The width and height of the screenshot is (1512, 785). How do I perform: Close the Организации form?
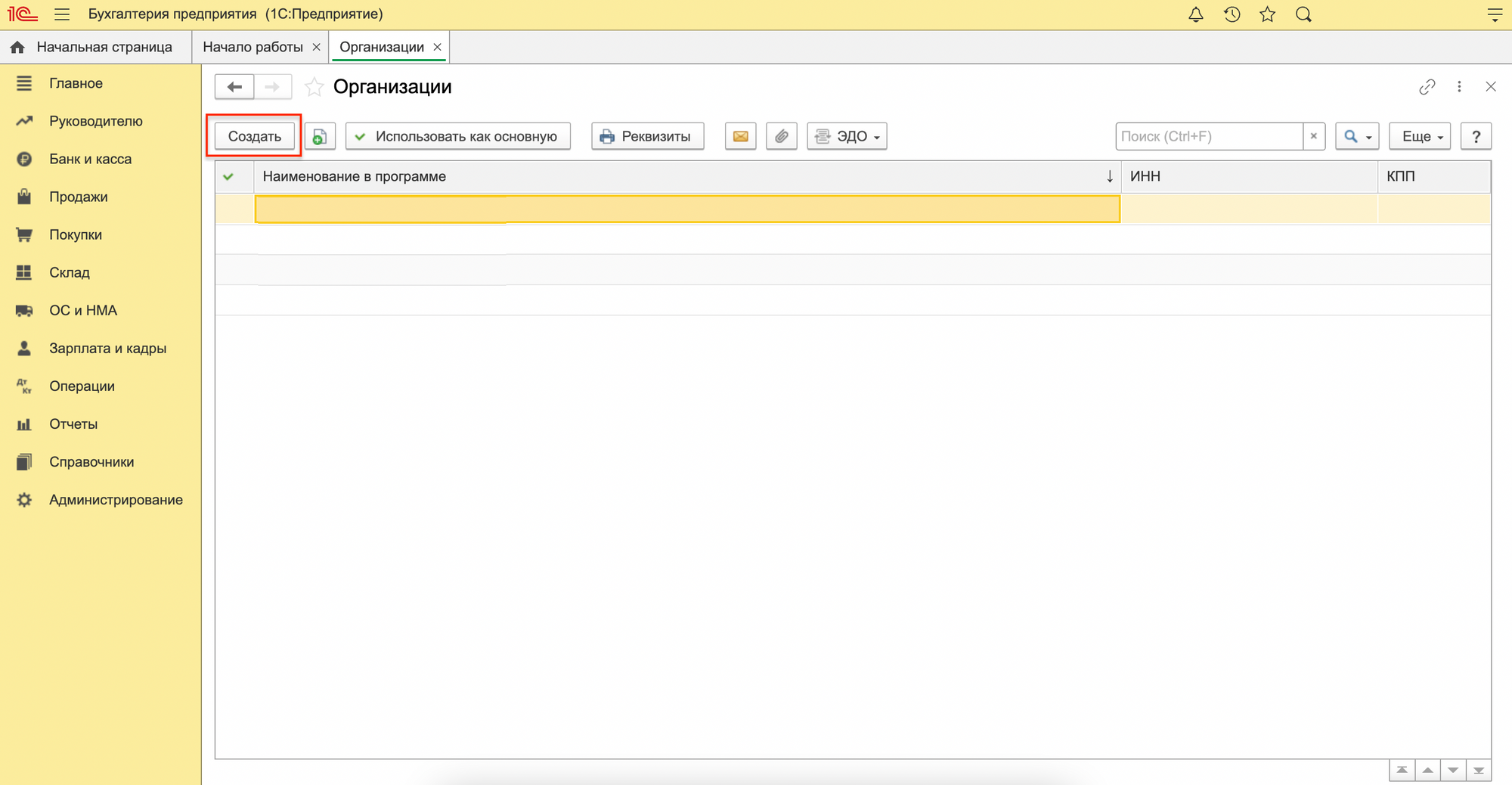click(1491, 87)
